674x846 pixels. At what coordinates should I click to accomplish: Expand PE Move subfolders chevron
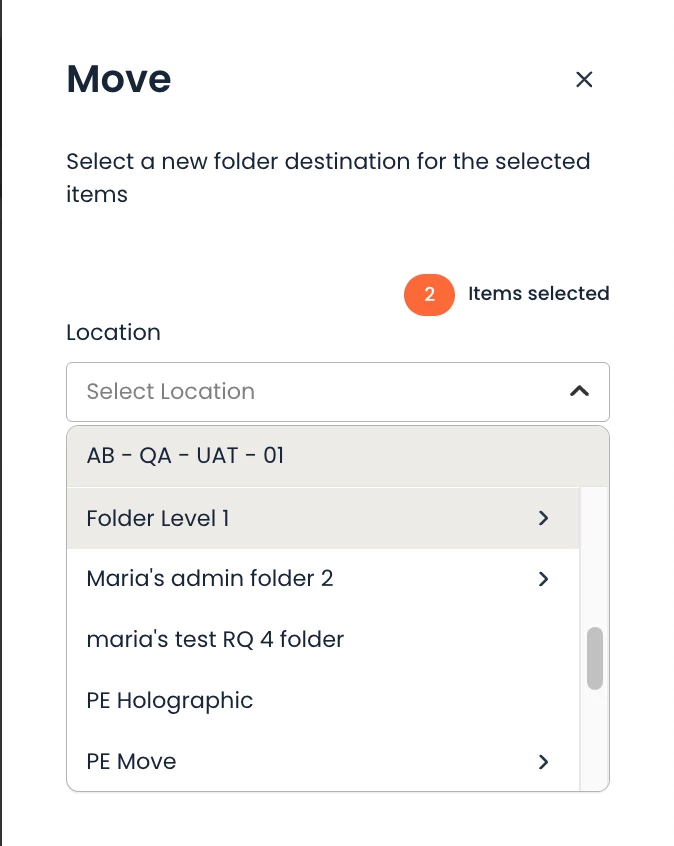pyautogui.click(x=544, y=762)
